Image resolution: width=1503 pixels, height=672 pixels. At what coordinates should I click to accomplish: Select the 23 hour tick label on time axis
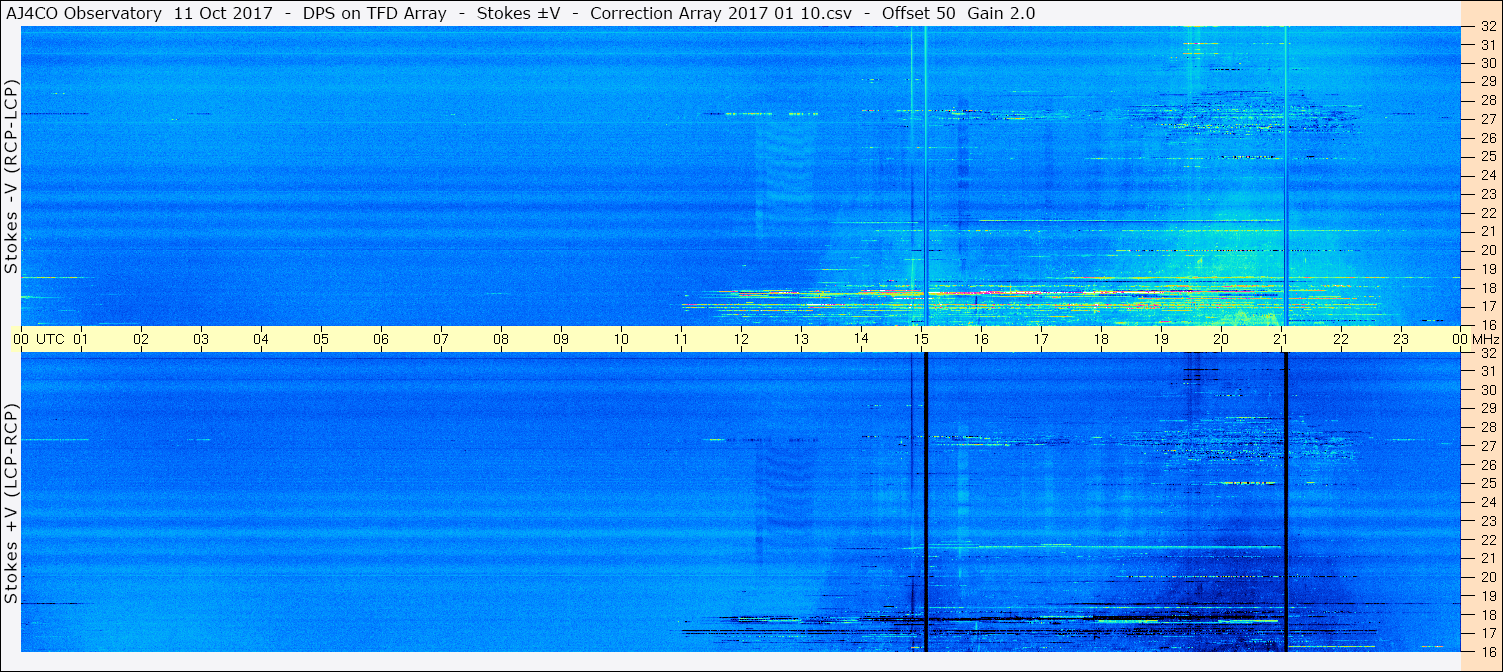pyautogui.click(x=1401, y=339)
